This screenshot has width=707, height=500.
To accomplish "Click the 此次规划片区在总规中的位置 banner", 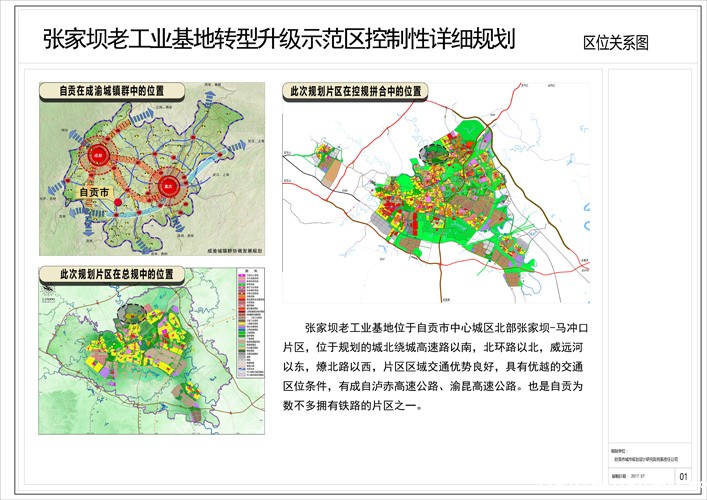I will click(113, 274).
